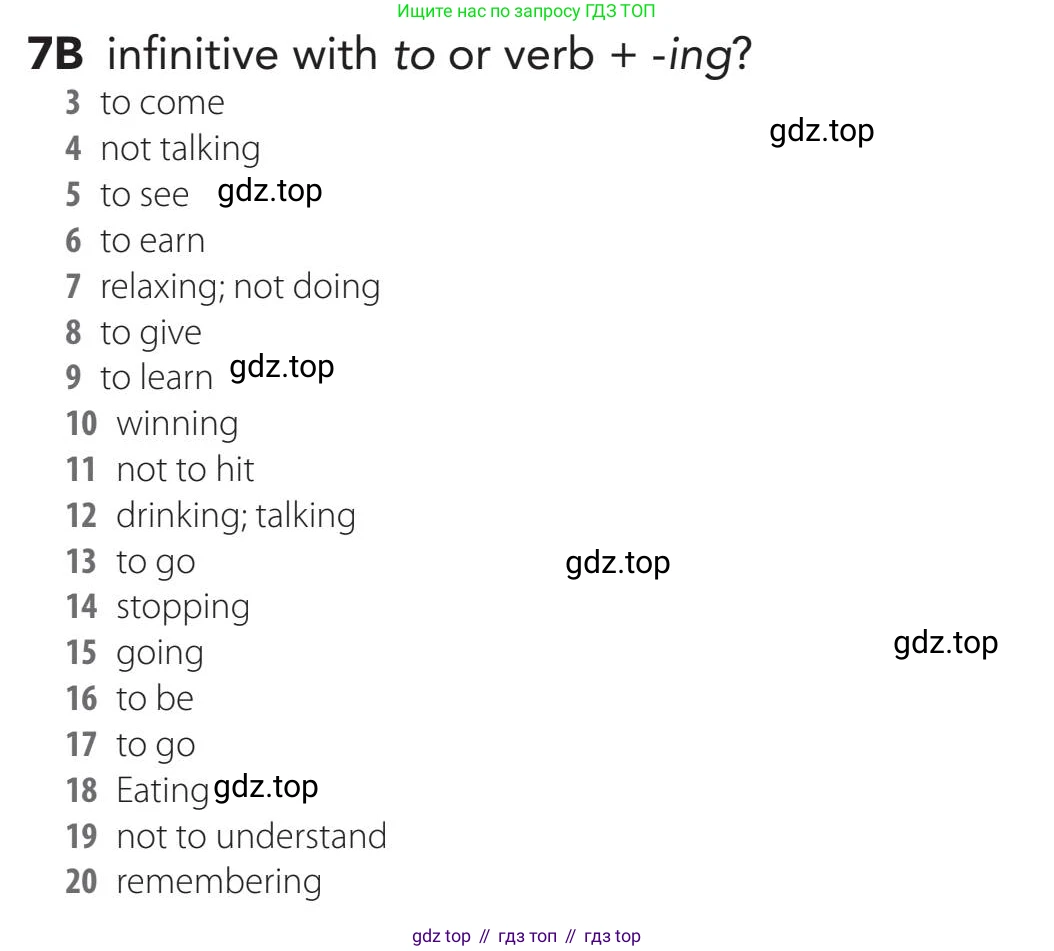
Task: Click the green 'Ищите нас по запросу ГДЗ ТОП' banner
Action: 526,11
